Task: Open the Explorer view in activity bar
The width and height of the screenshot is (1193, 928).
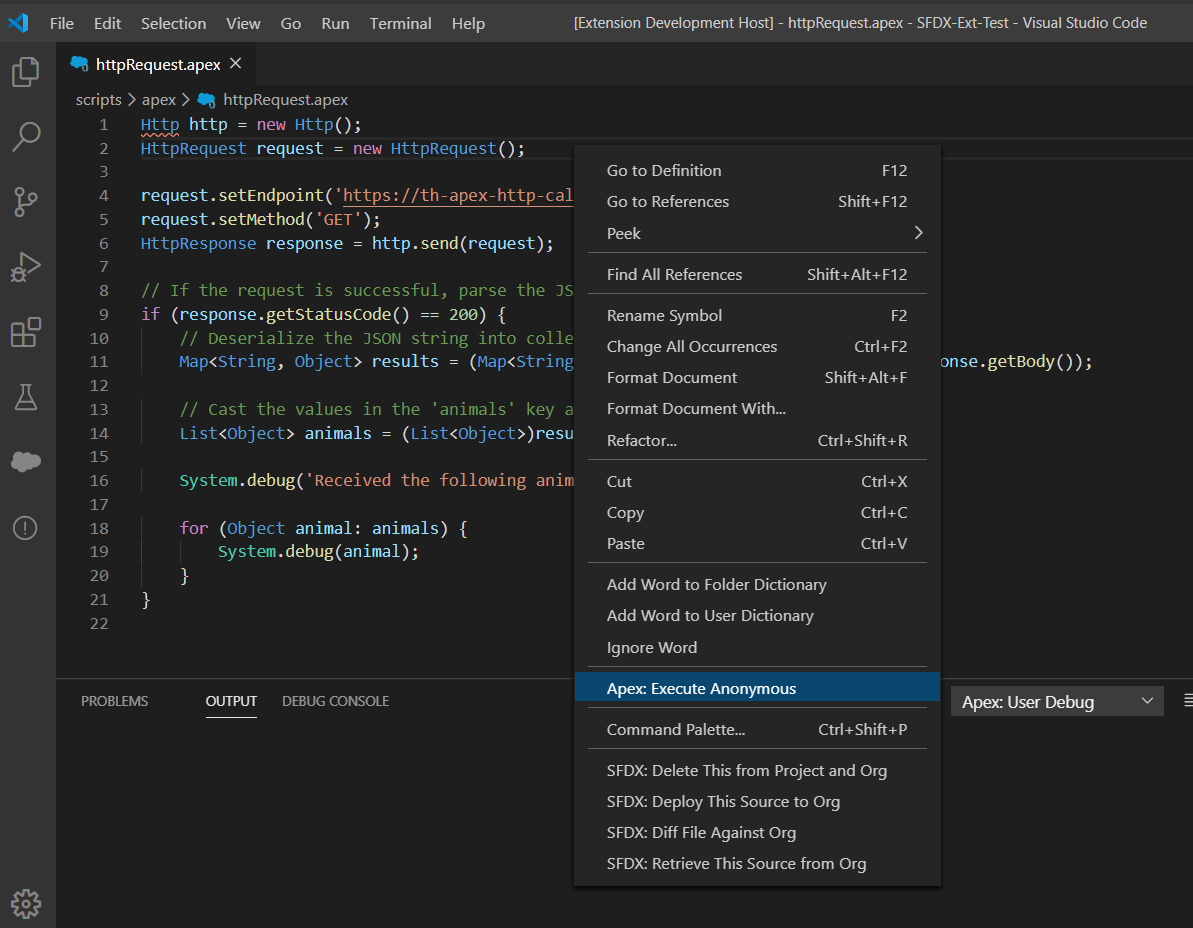Action: pos(26,72)
